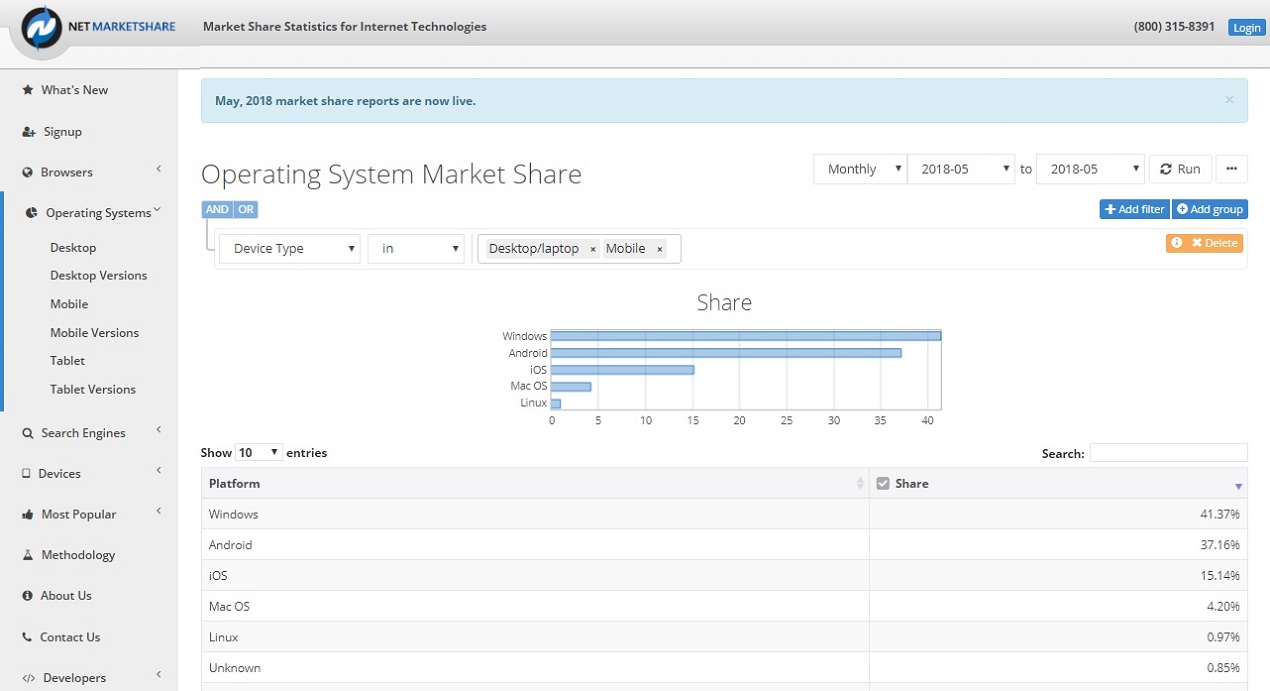Sort the table by Platform column arrows

860,484
